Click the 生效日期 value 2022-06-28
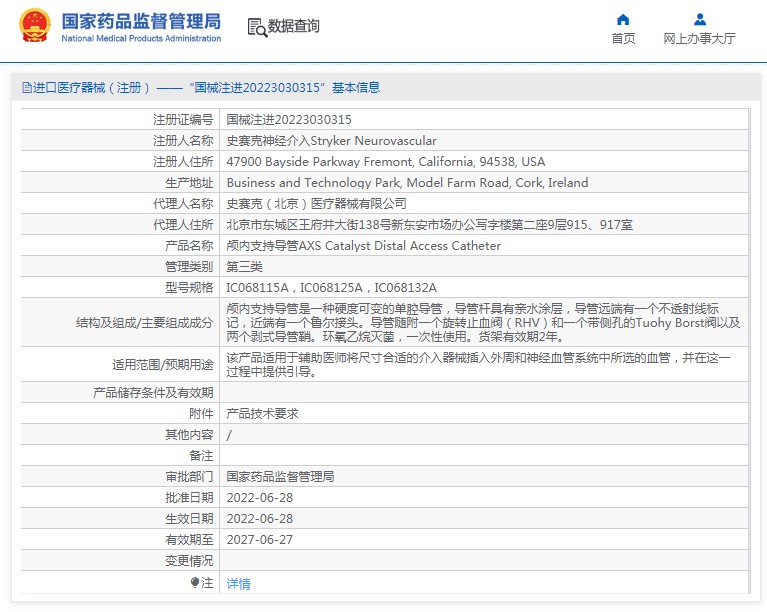767x612 pixels. click(x=260, y=519)
